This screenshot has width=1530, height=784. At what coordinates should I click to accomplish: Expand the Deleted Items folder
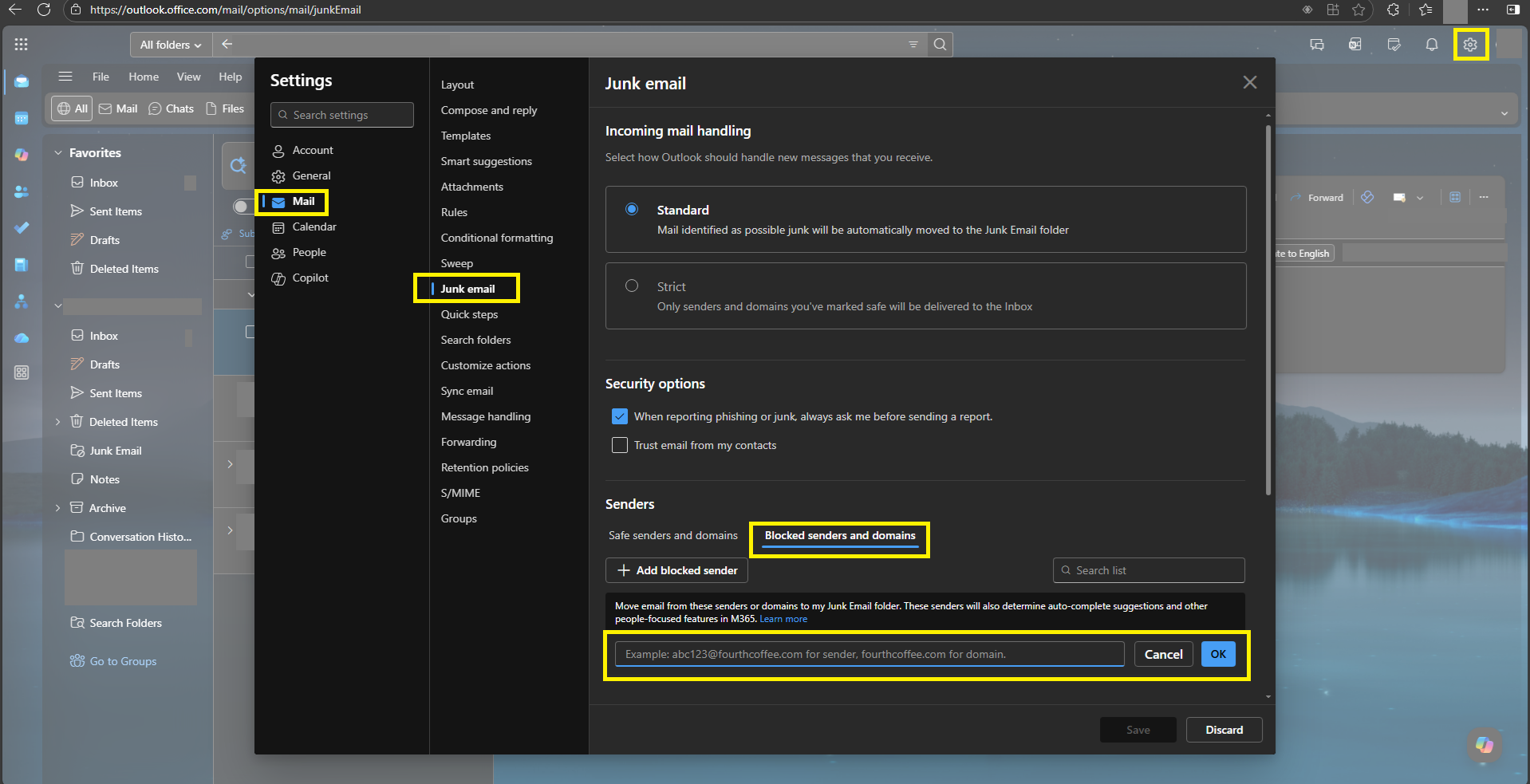(57, 422)
